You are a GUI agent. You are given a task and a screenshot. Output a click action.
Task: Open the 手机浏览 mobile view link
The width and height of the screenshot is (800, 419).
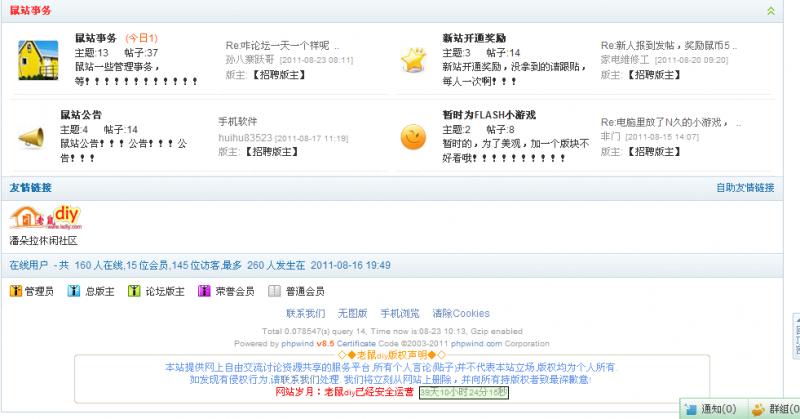400,313
